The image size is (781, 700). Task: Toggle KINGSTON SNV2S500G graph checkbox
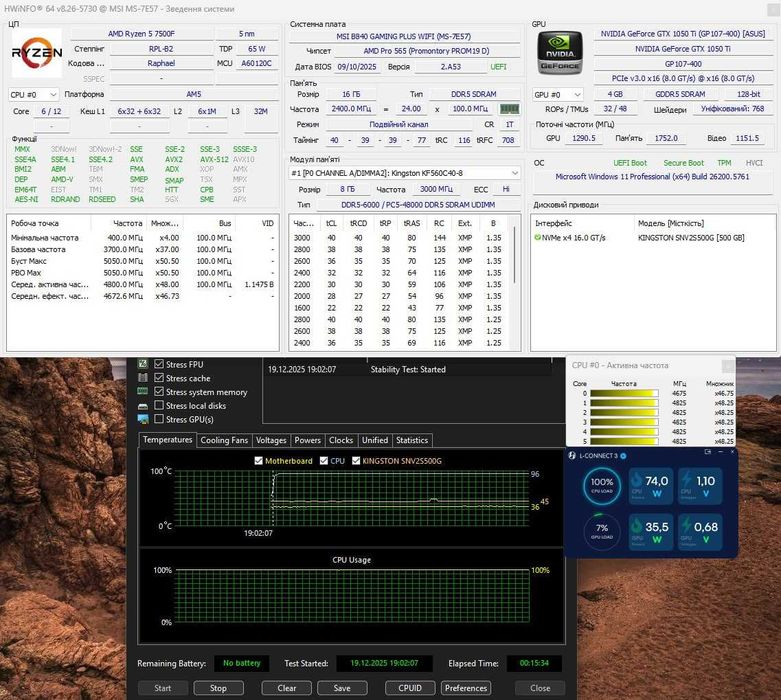coord(356,461)
